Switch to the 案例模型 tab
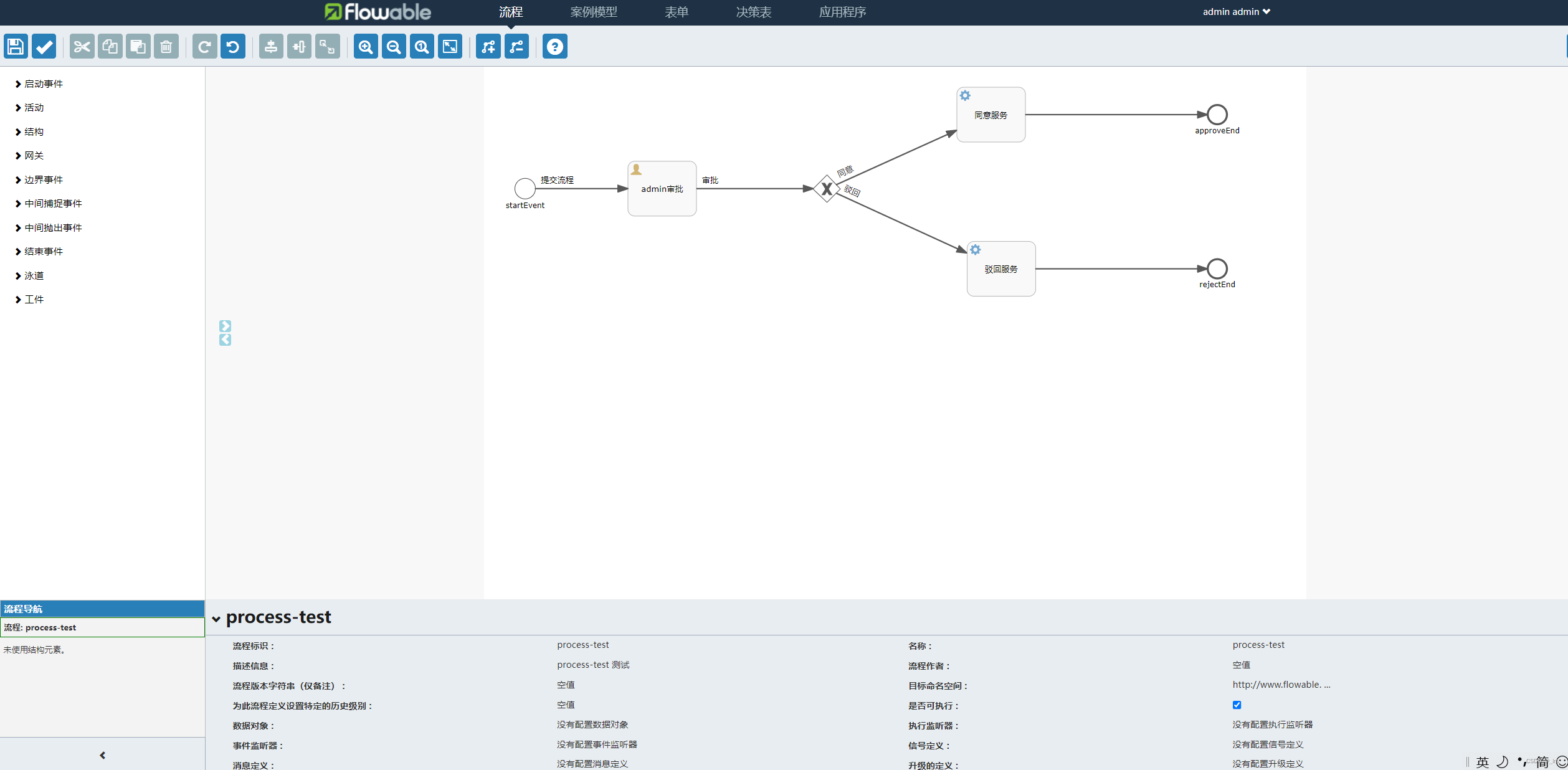The height and width of the screenshot is (770, 1568). point(594,12)
